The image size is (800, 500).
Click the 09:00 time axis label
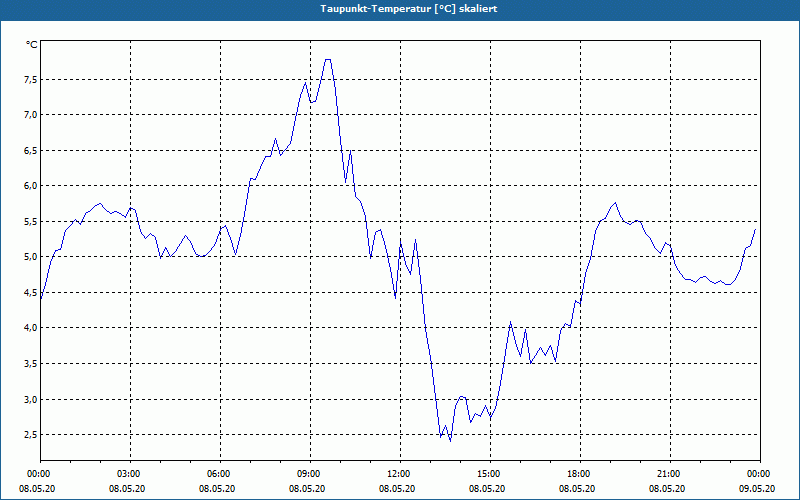[310, 474]
